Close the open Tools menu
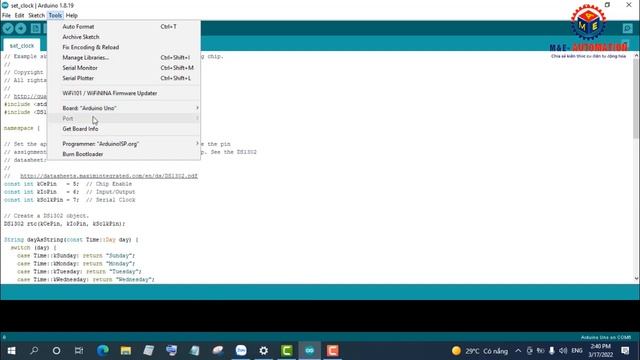640x360 pixels. 55,16
